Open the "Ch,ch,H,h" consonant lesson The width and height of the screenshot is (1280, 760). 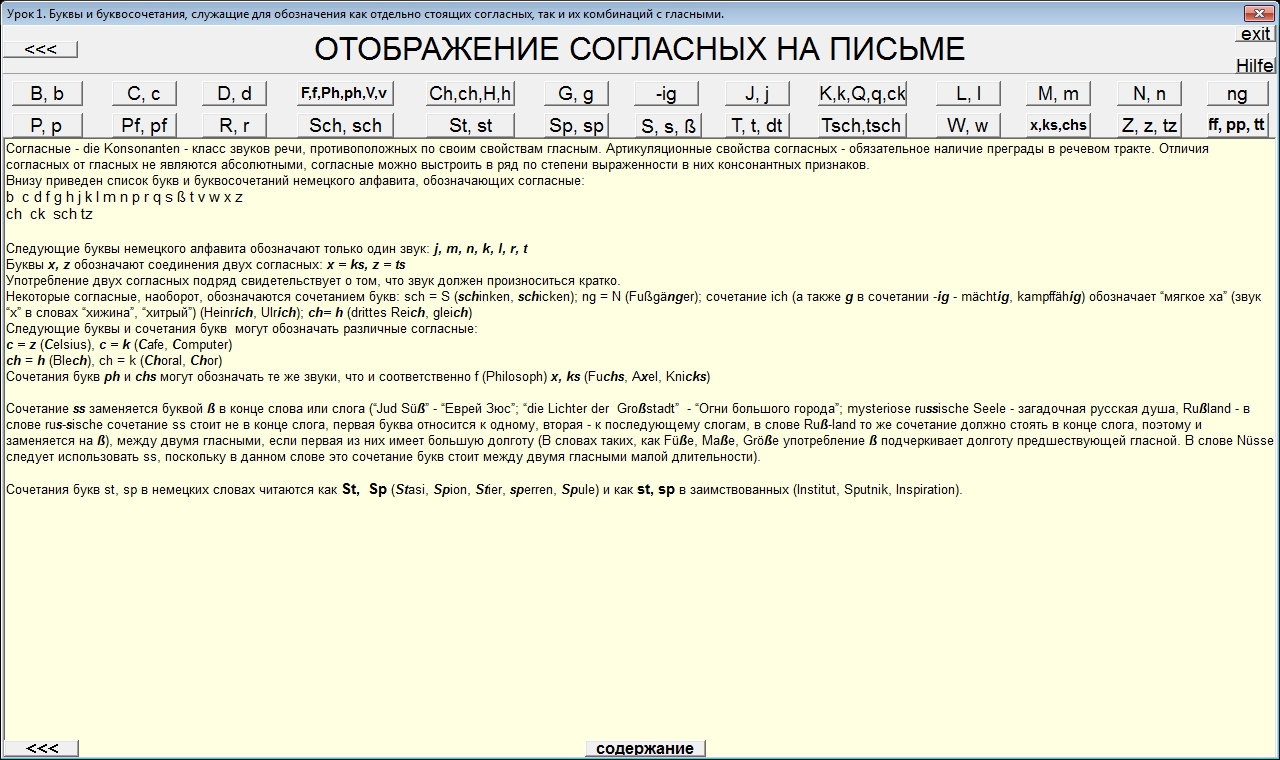click(470, 94)
